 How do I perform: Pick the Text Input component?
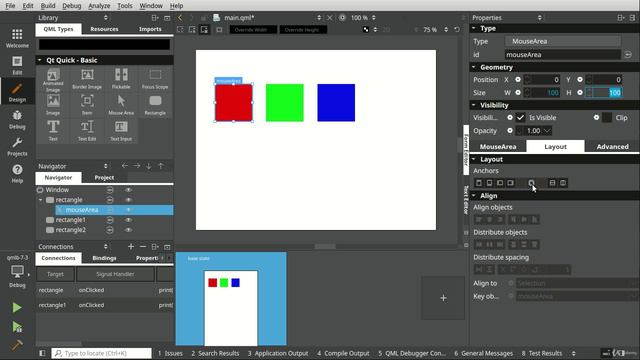(121, 131)
